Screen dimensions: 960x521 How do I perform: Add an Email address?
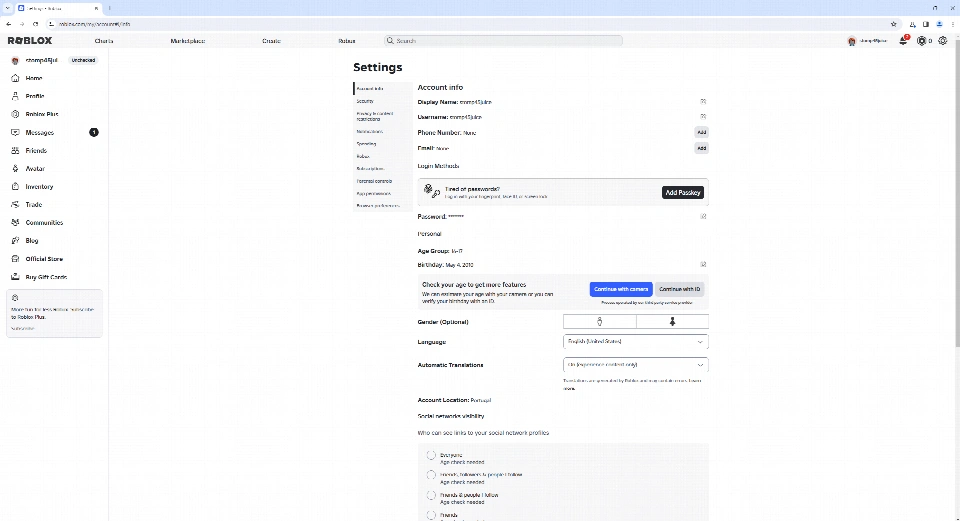pos(702,148)
